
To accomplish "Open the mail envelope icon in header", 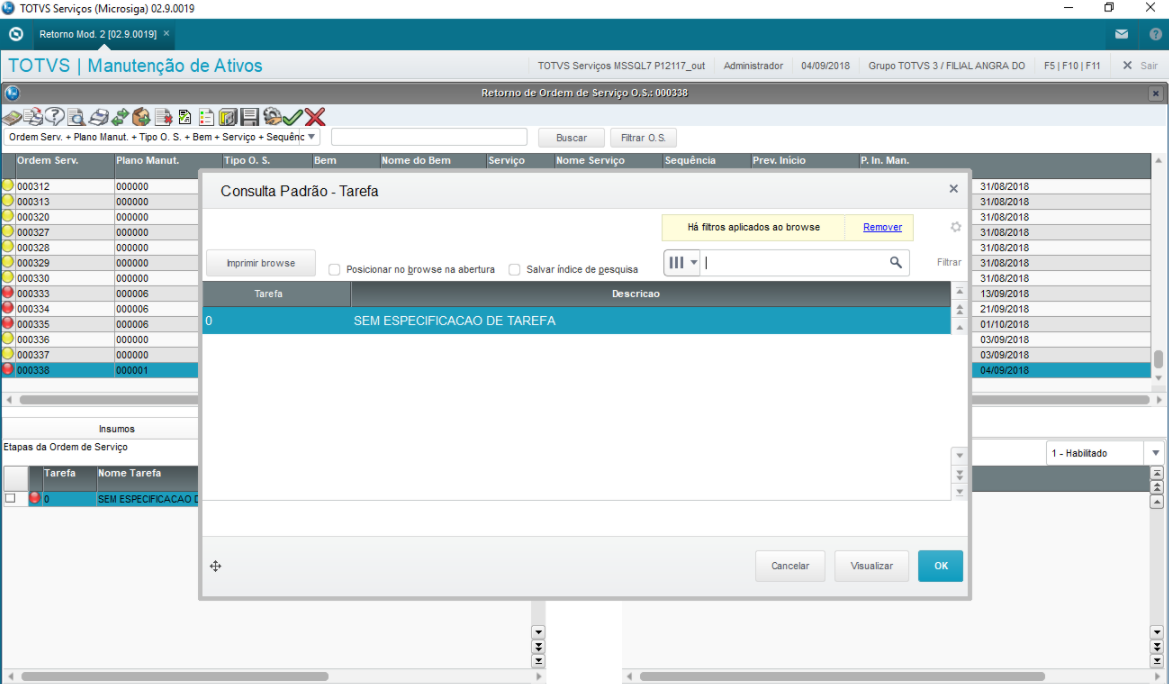I will [1121, 34].
